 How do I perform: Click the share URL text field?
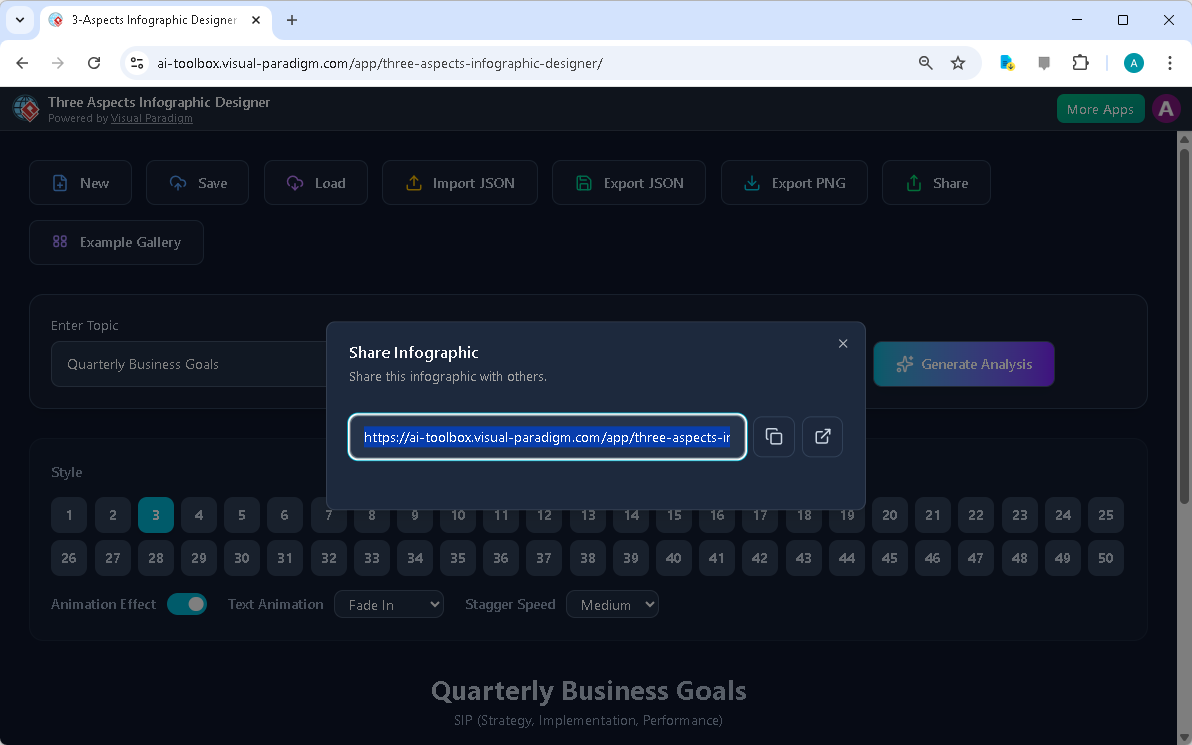[x=546, y=437]
